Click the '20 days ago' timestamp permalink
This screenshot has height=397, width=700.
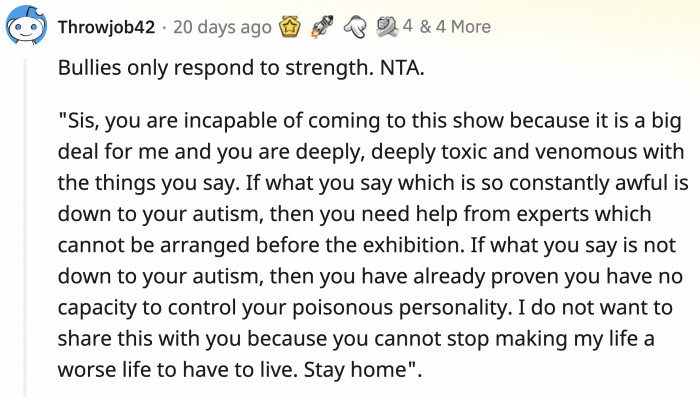click(x=222, y=27)
